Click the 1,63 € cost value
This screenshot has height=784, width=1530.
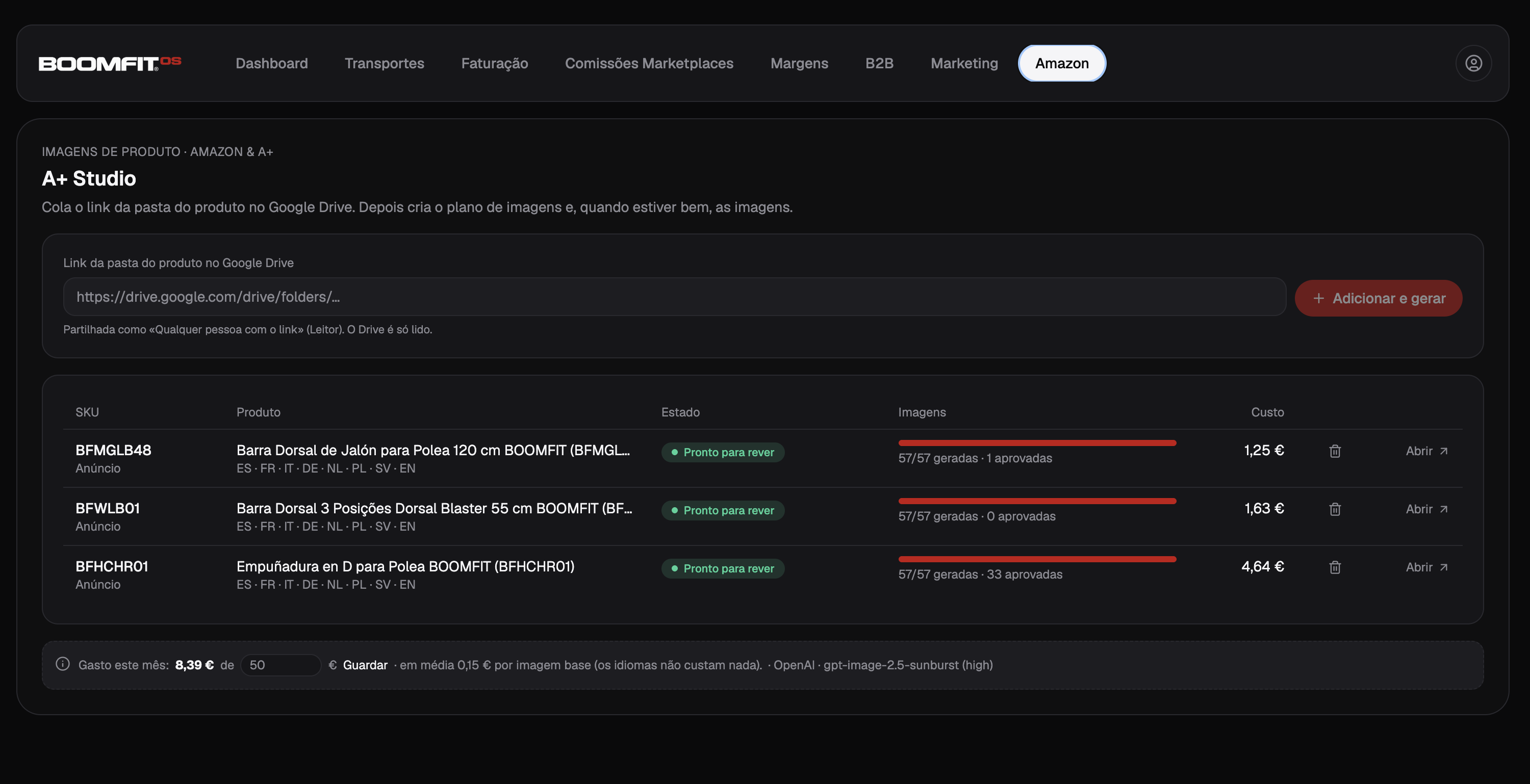(x=1264, y=508)
